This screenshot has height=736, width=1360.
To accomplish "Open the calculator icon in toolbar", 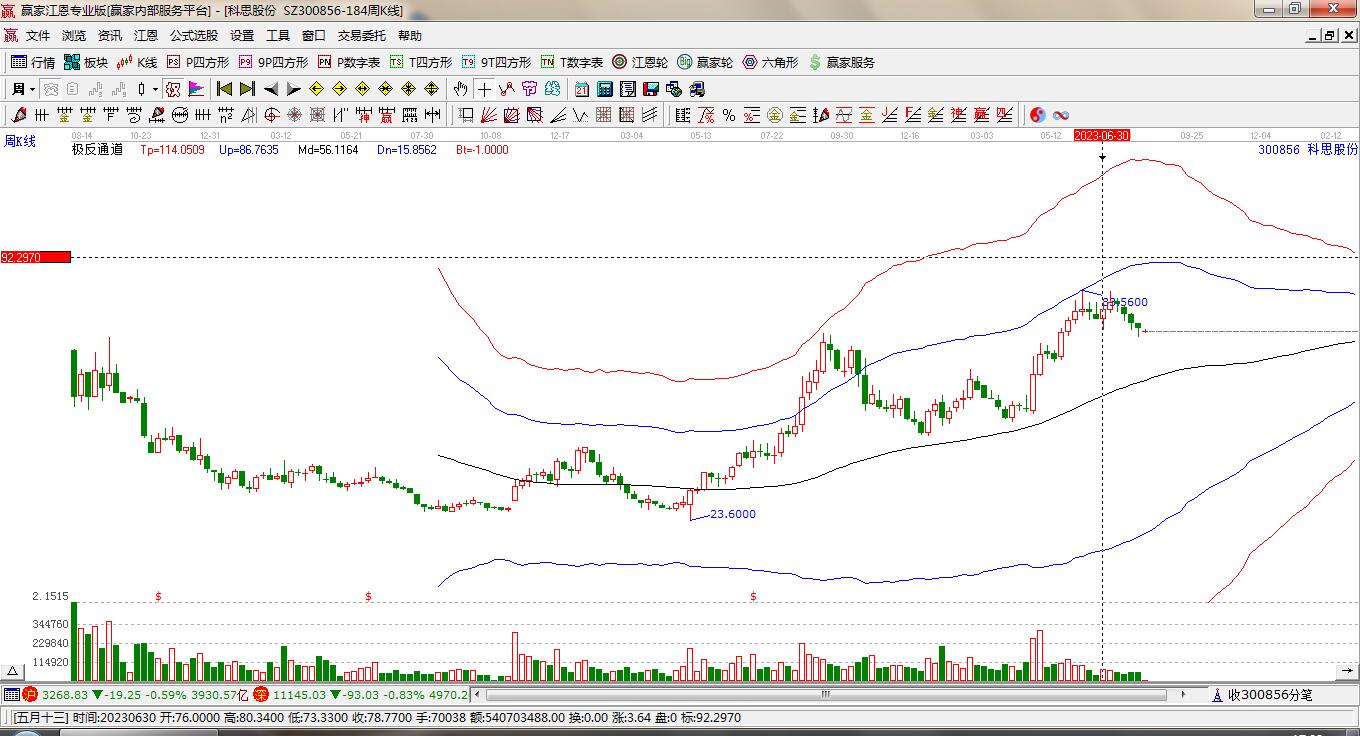I will tap(604, 89).
